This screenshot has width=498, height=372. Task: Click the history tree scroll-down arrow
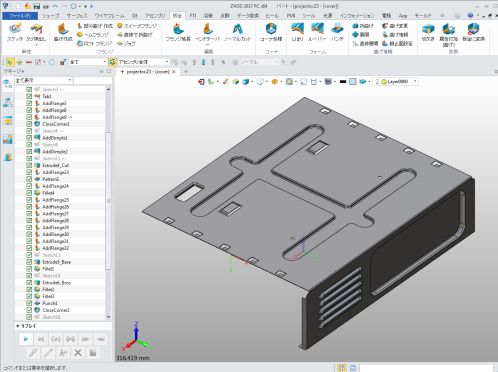[x=108, y=317]
